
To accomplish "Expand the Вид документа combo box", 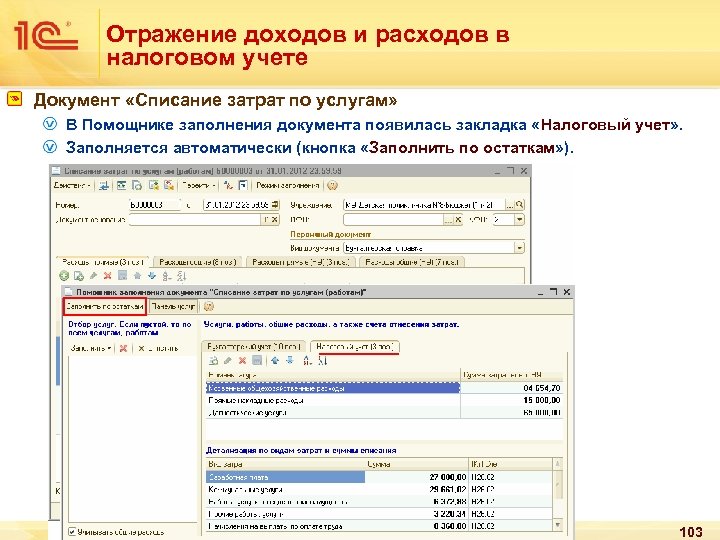I will click(x=519, y=248).
